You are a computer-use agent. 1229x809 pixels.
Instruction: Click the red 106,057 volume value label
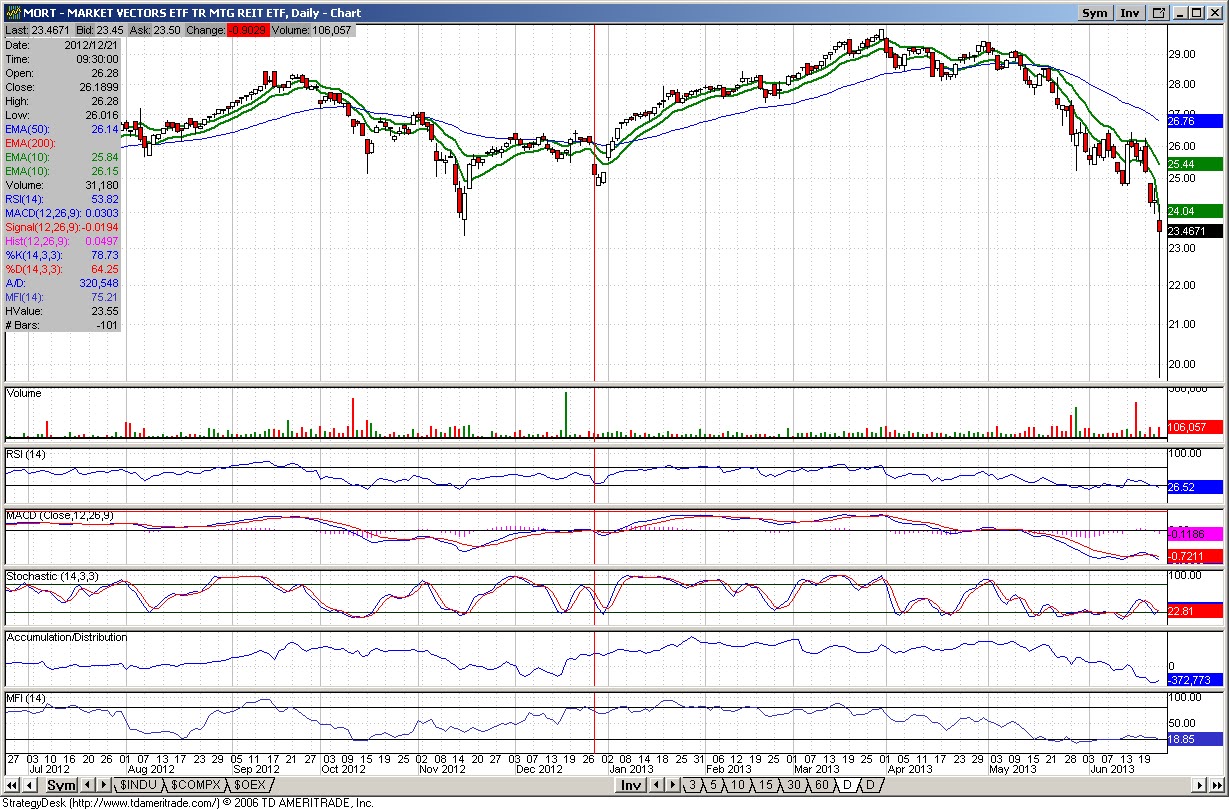[x=1194, y=427]
